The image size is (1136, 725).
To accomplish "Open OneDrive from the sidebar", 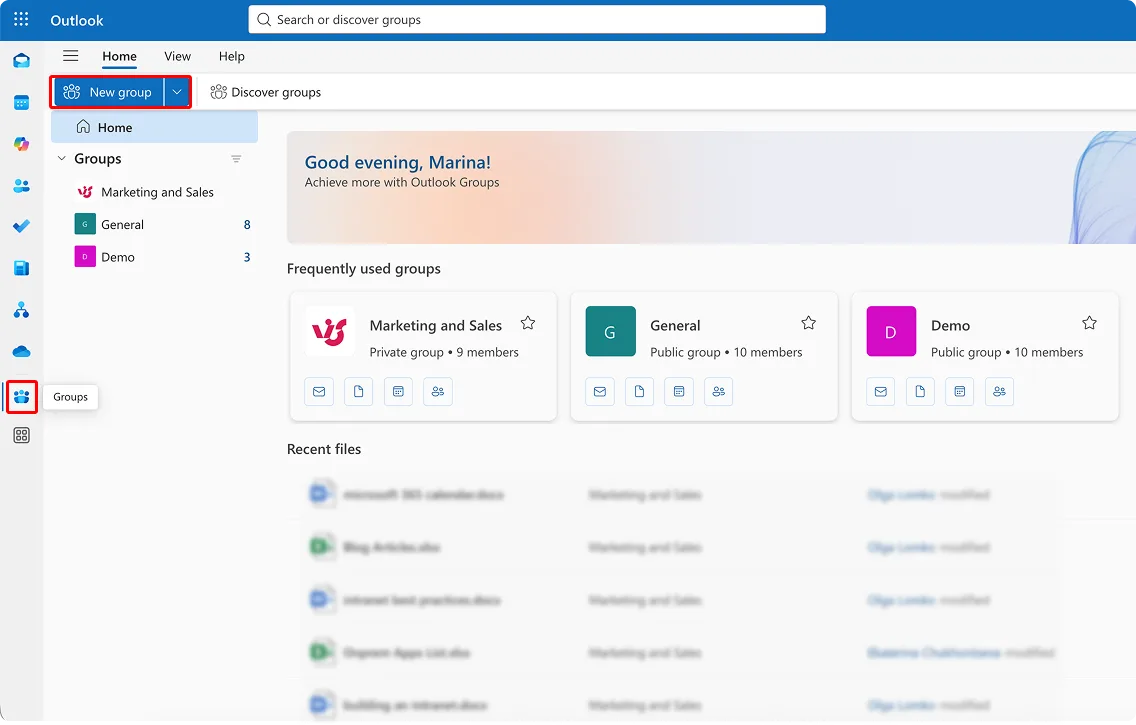I will (21, 351).
